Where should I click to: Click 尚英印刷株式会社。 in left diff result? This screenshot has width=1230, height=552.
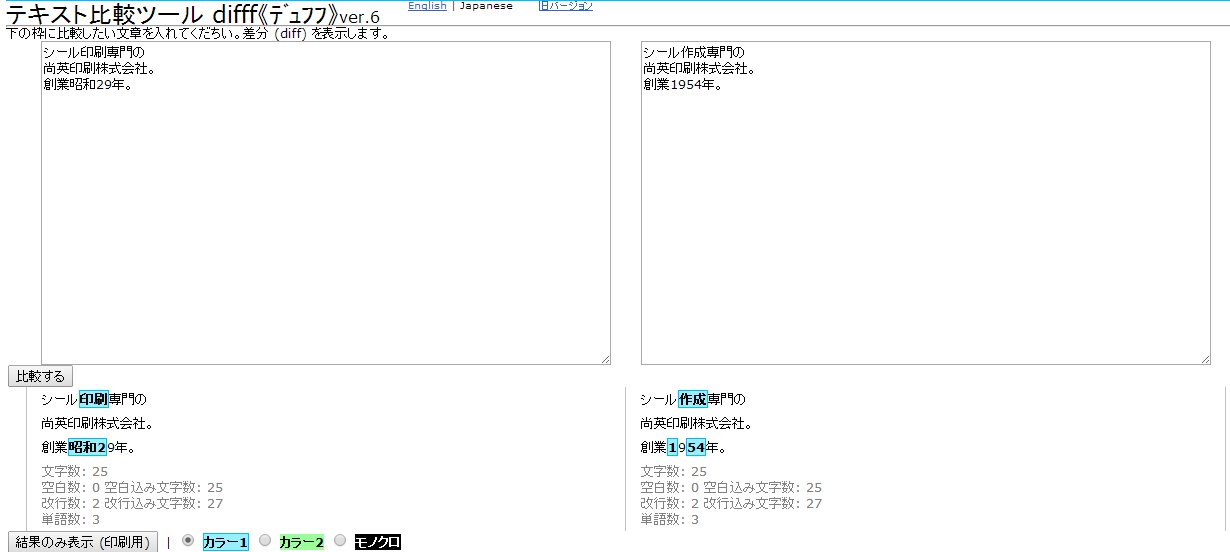tap(99, 423)
